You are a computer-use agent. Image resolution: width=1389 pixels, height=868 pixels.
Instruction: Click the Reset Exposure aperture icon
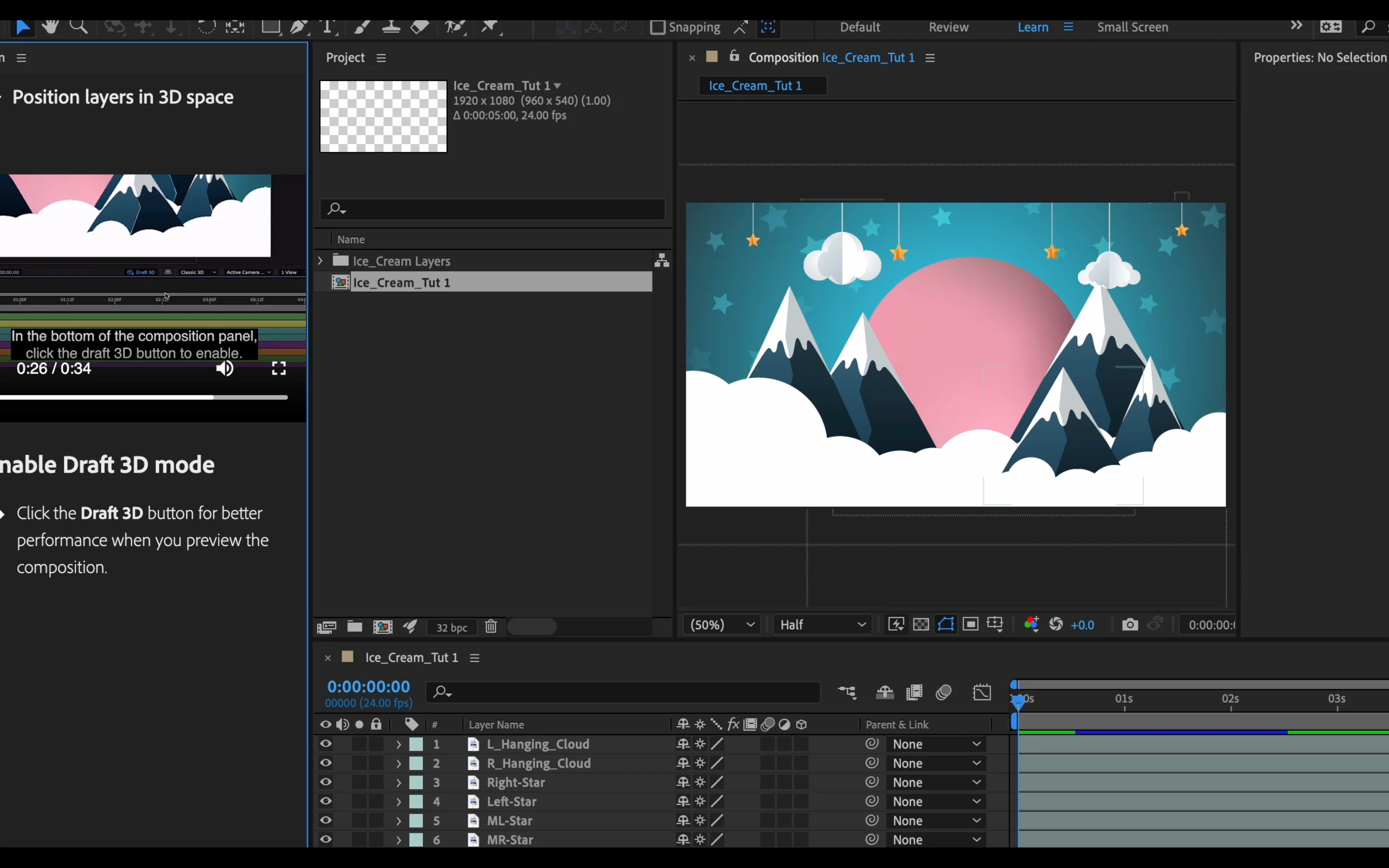1056,624
